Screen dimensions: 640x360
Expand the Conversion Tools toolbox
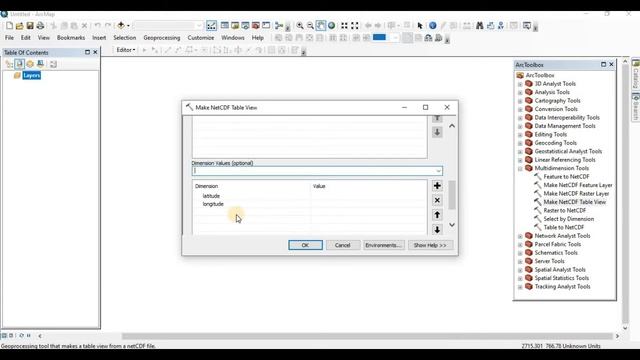point(520,109)
